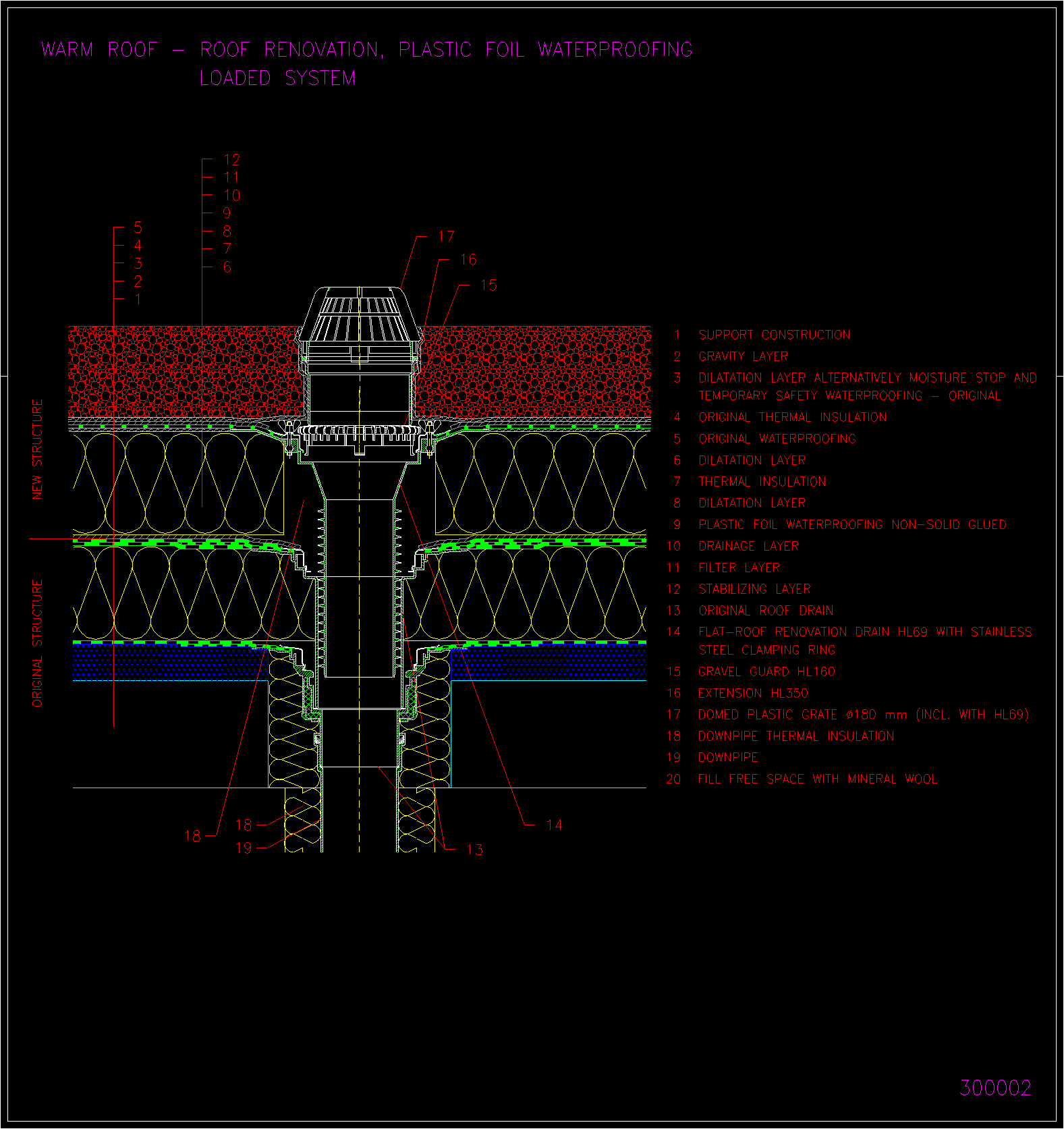Click the 'LOADED SYSTEM' subtitle text
Viewport: 1064px width, 1129px height.
coord(277,78)
